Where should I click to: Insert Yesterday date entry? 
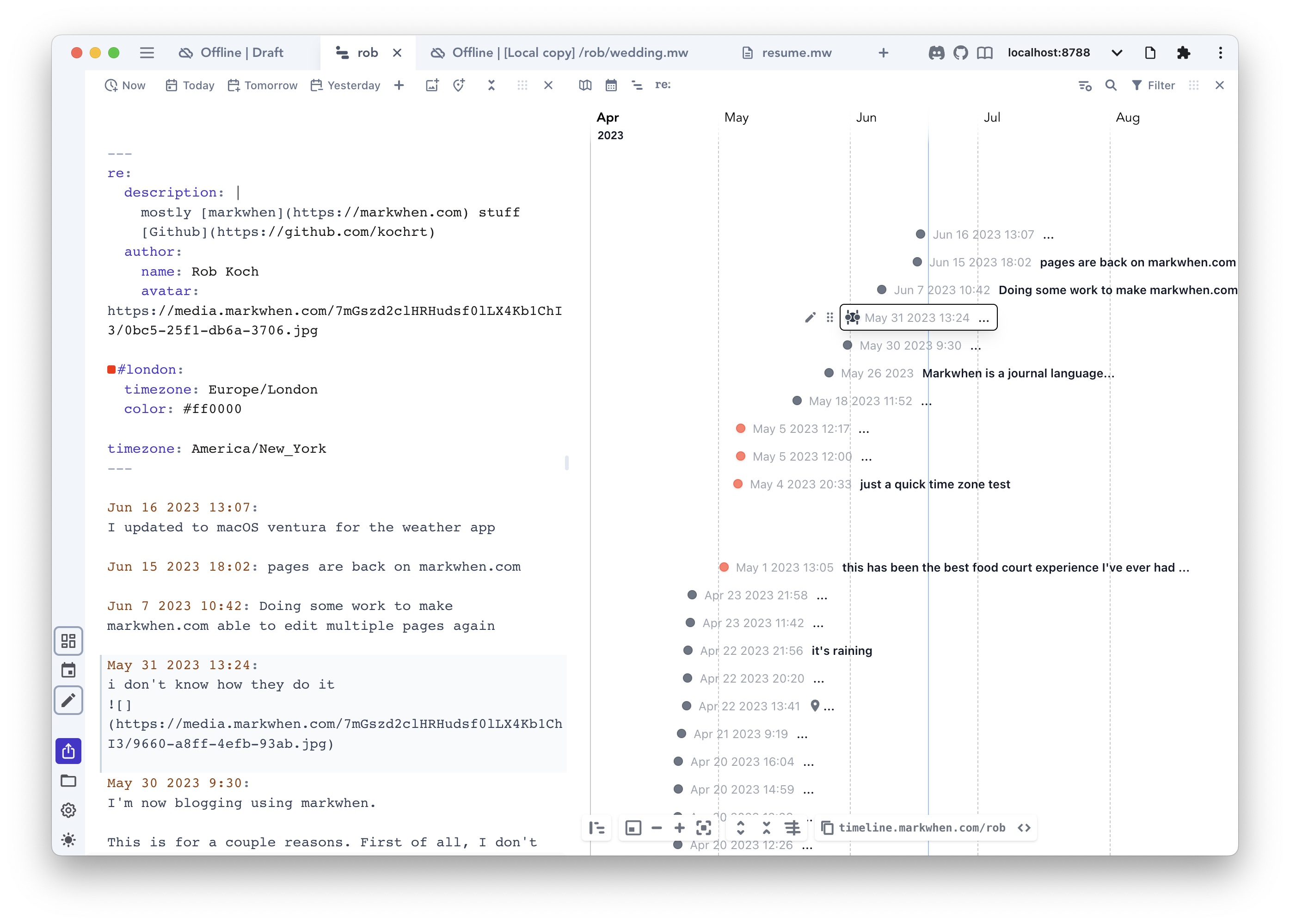[x=345, y=86]
